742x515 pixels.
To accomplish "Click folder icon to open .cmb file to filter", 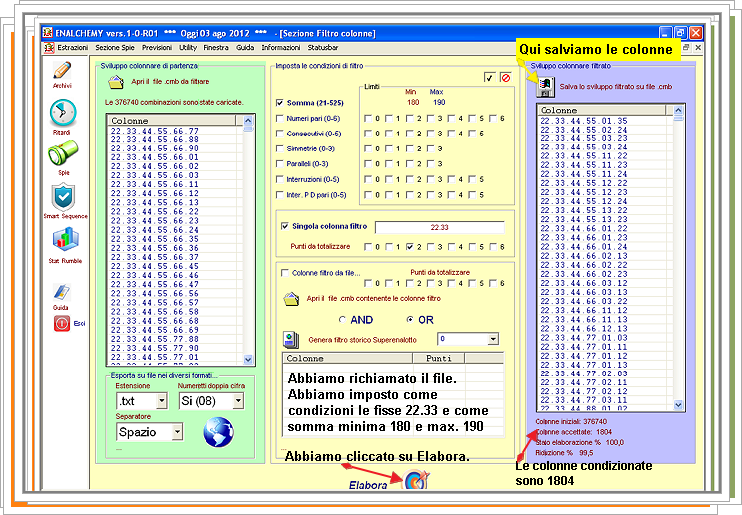I will 116,82.
